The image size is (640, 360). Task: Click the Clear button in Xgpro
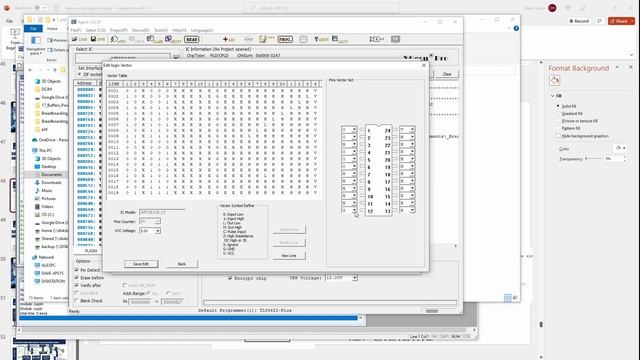pyautogui.click(x=447, y=74)
